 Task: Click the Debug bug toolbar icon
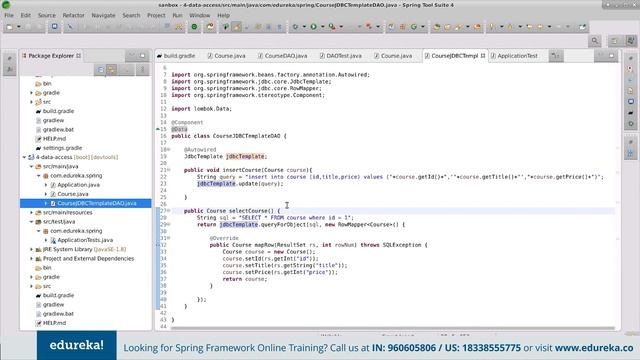(295, 27)
